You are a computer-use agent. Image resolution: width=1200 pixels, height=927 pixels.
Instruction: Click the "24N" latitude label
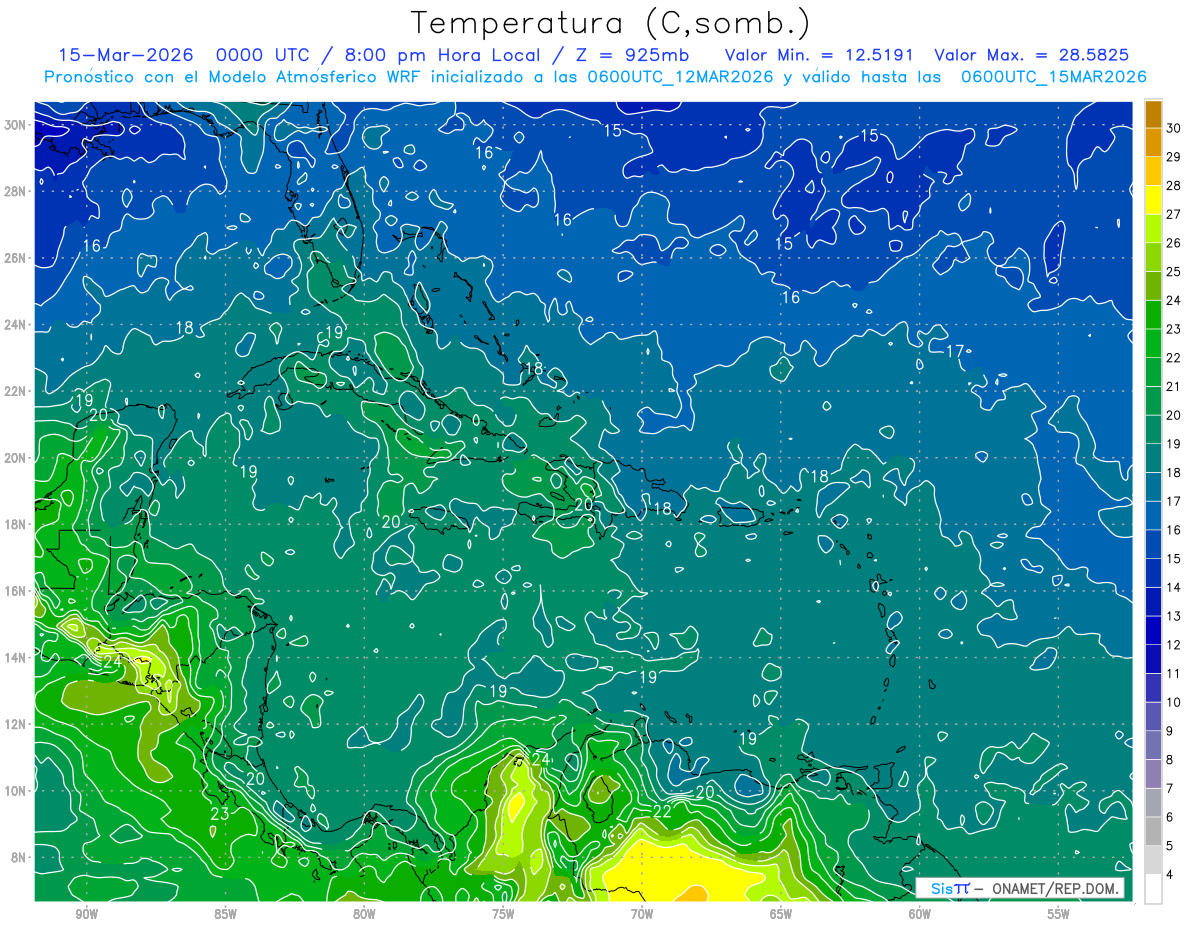click(17, 325)
